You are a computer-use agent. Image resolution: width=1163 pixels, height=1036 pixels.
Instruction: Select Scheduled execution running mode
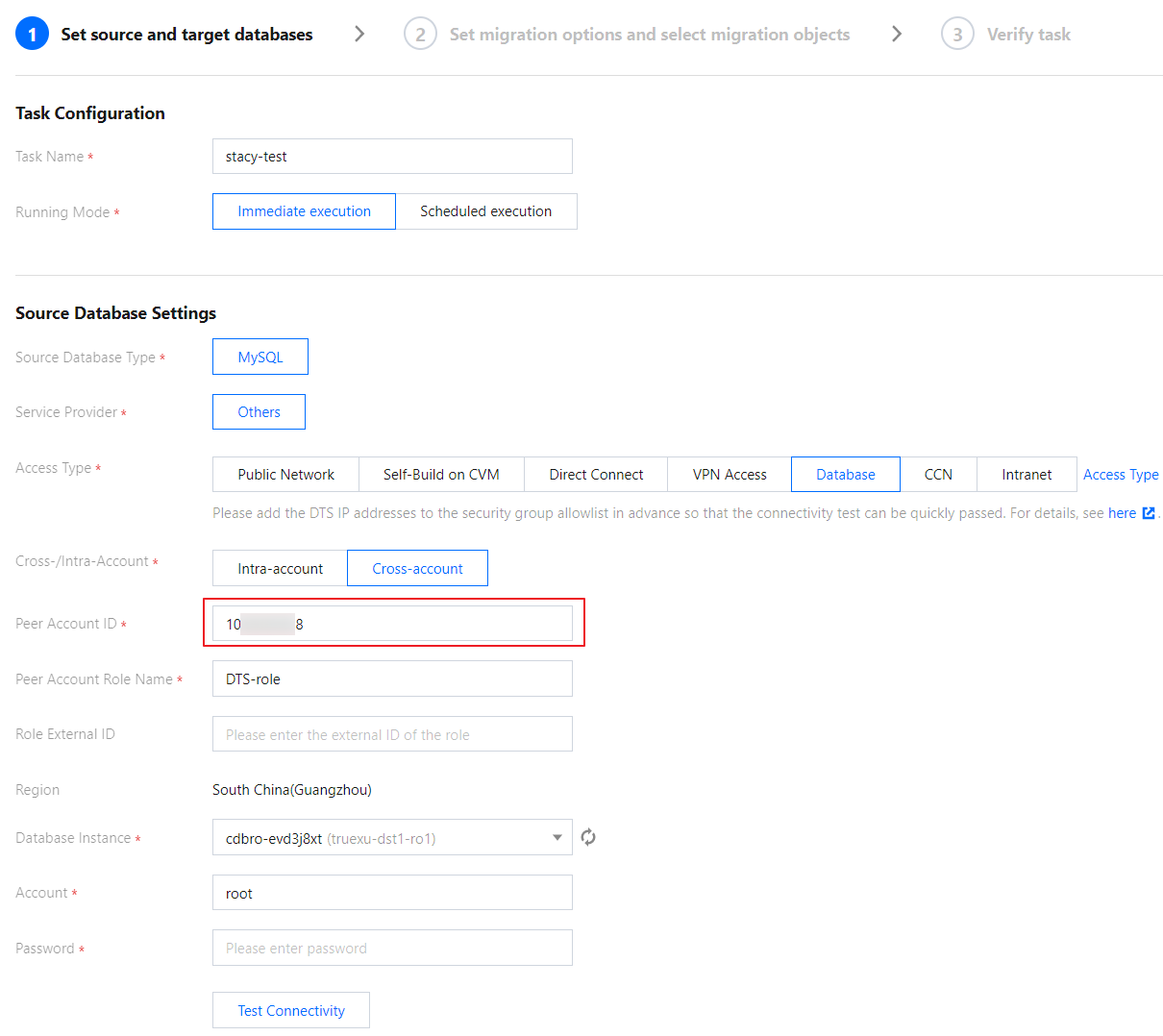(x=485, y=211)
